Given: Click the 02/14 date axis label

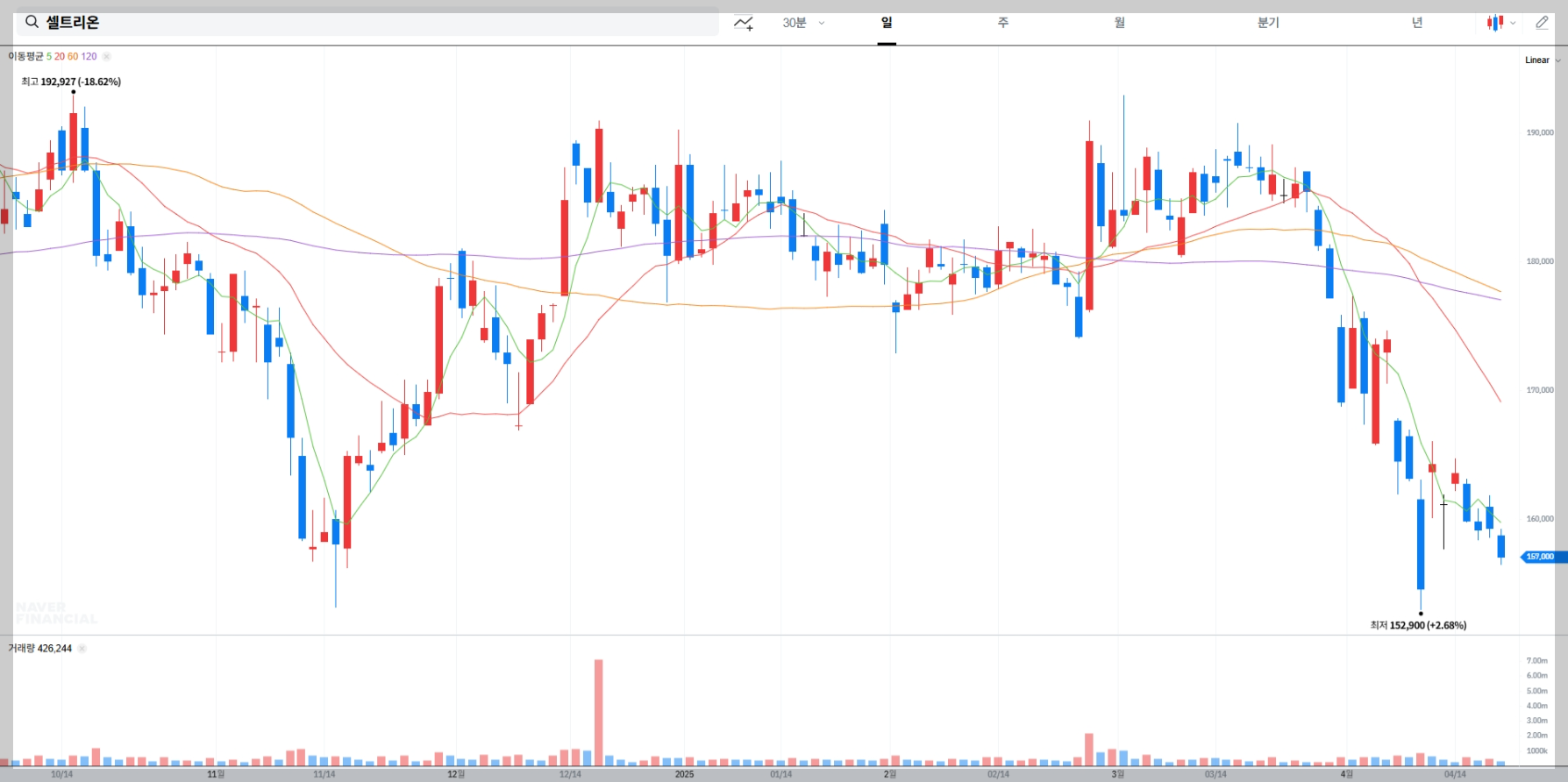Looking at the screenshot, I should [998, 774].
